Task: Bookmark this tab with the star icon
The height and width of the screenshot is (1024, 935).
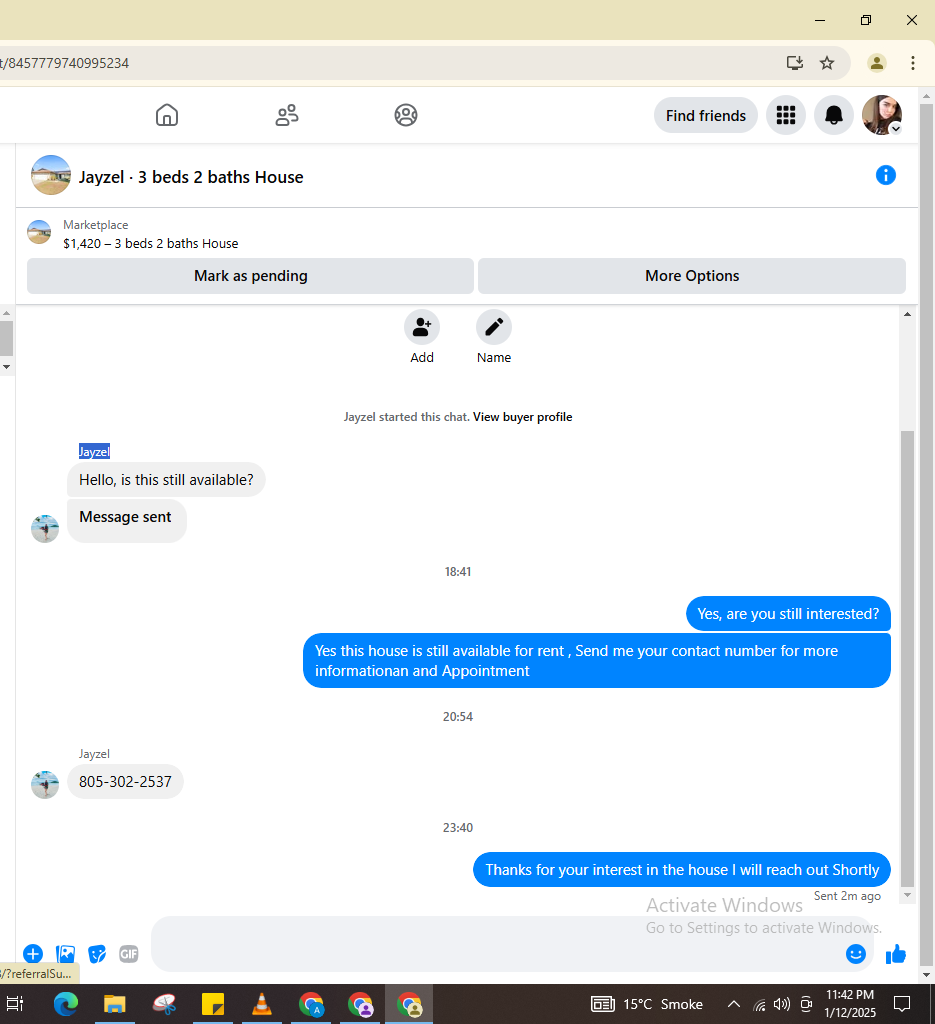Action: point(827,63)
